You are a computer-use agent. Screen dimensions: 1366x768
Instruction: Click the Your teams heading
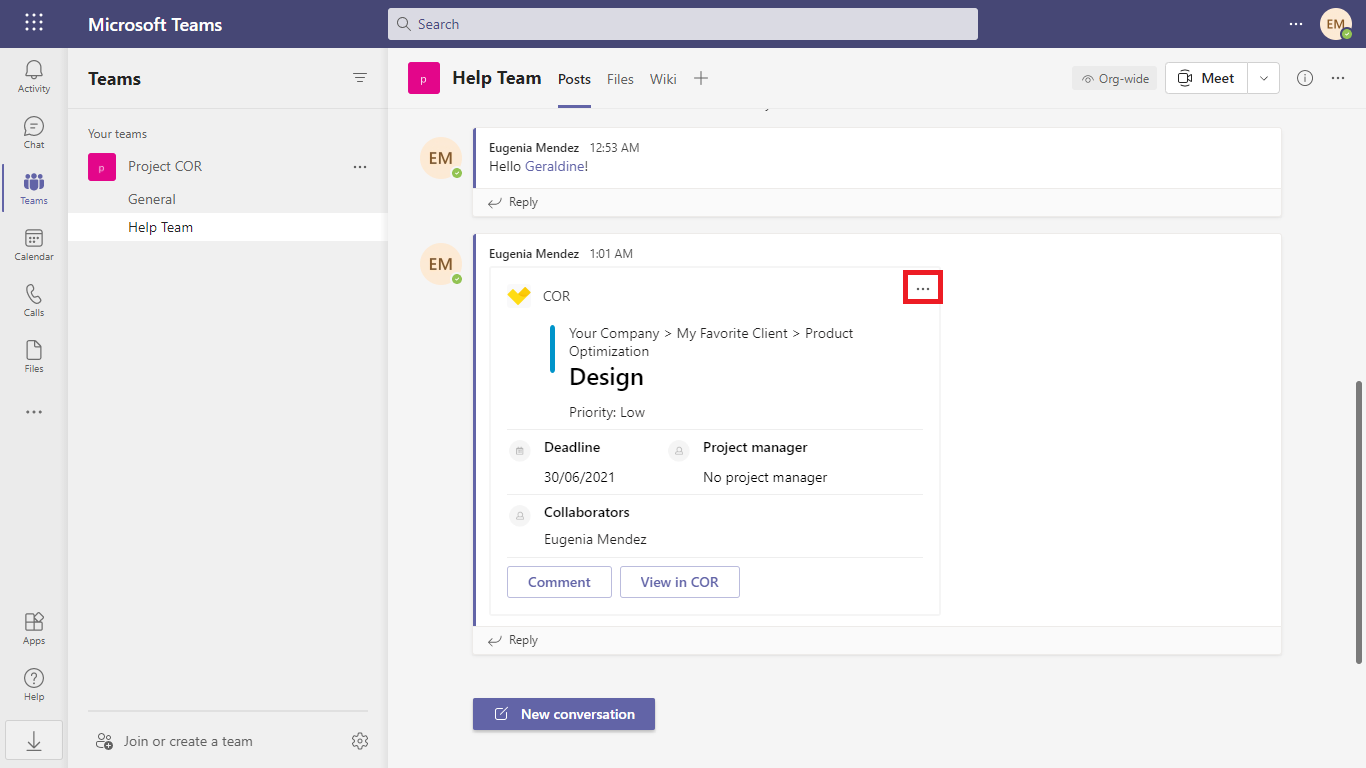(x=117, y=134)
